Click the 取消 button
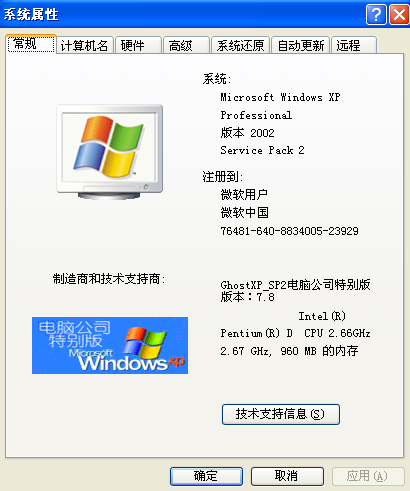The width and height of the screenshot is (410, 491). 287,476
